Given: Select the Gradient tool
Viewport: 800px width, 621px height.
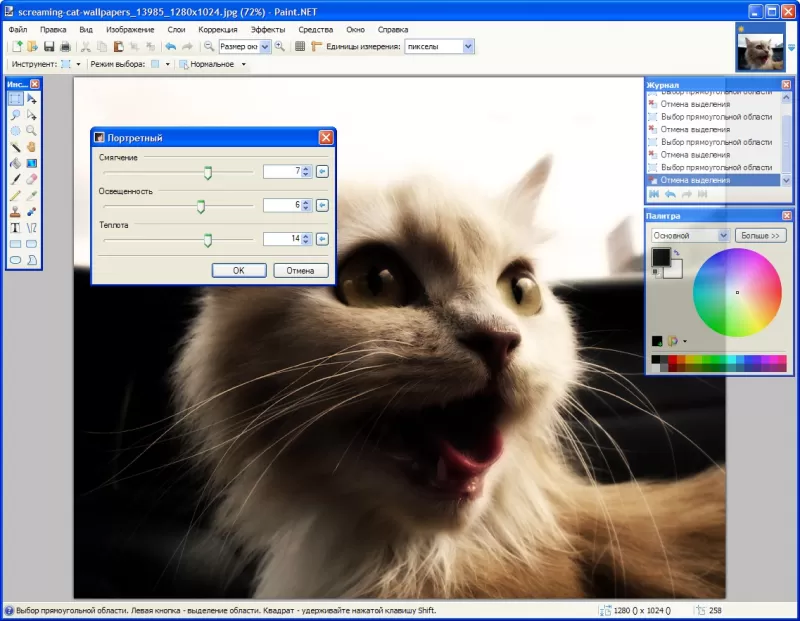Looking at the screenshot, I should [32, 163].
